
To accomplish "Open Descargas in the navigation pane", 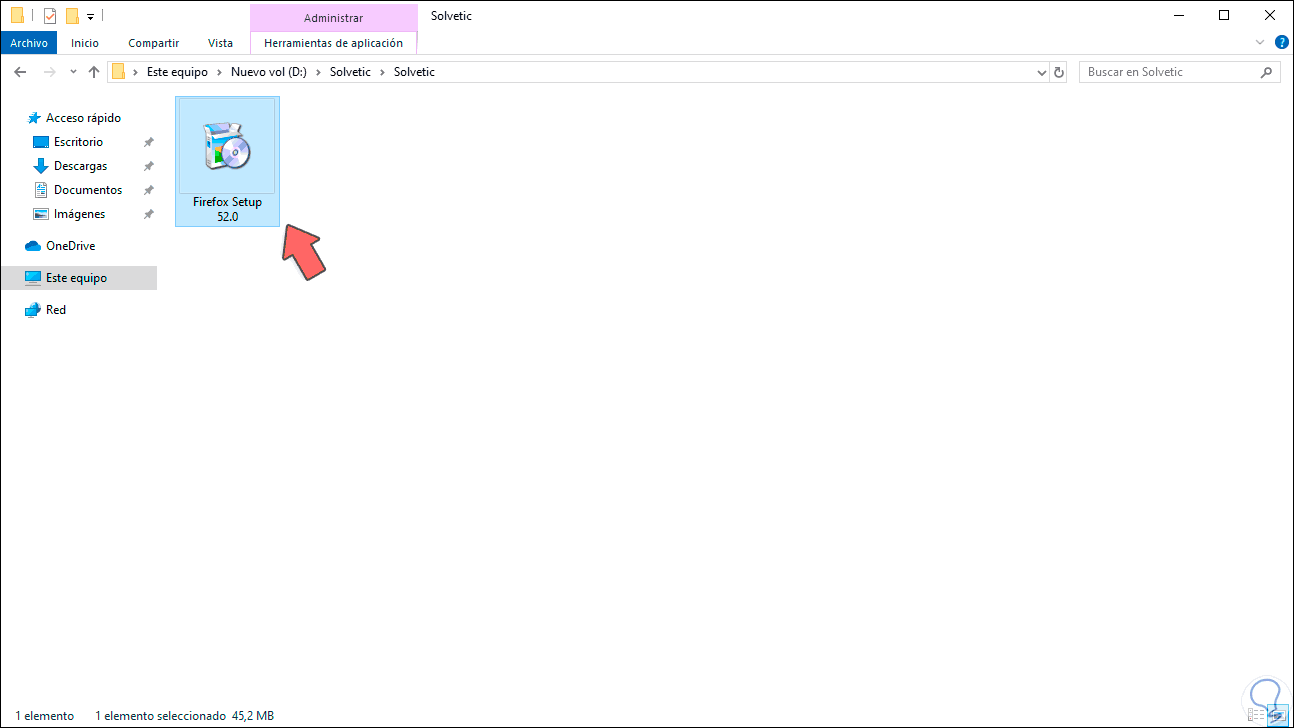I will coord(70,166).
